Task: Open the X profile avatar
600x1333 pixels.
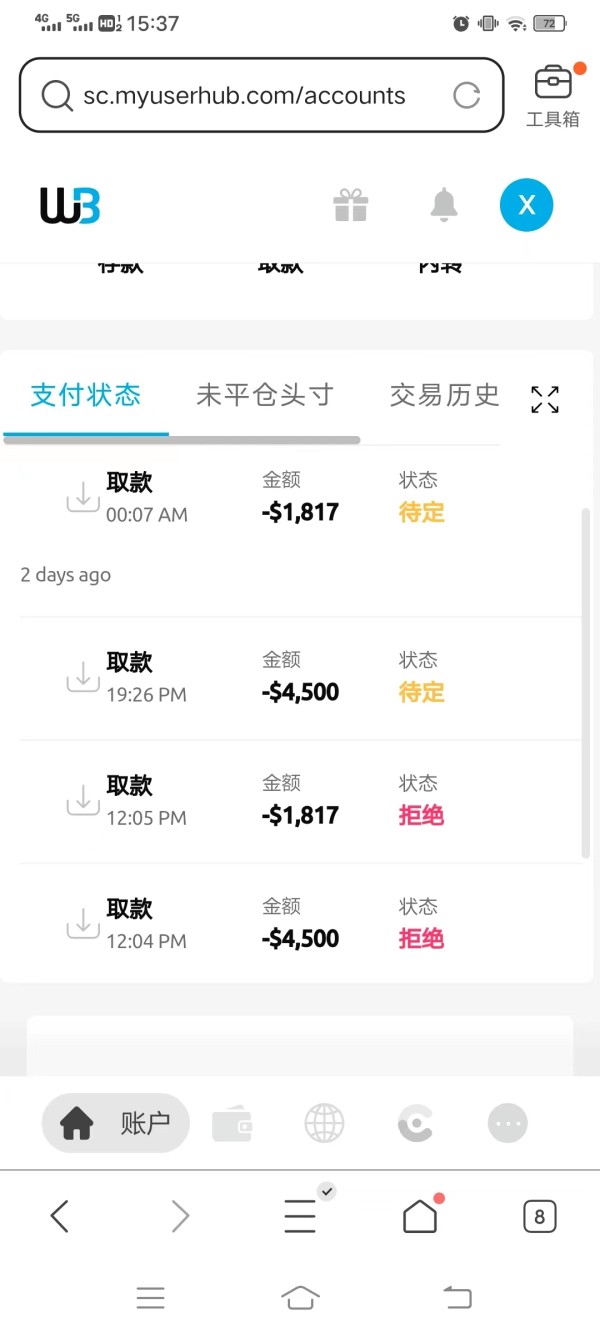Action: (x=526, y=205)
